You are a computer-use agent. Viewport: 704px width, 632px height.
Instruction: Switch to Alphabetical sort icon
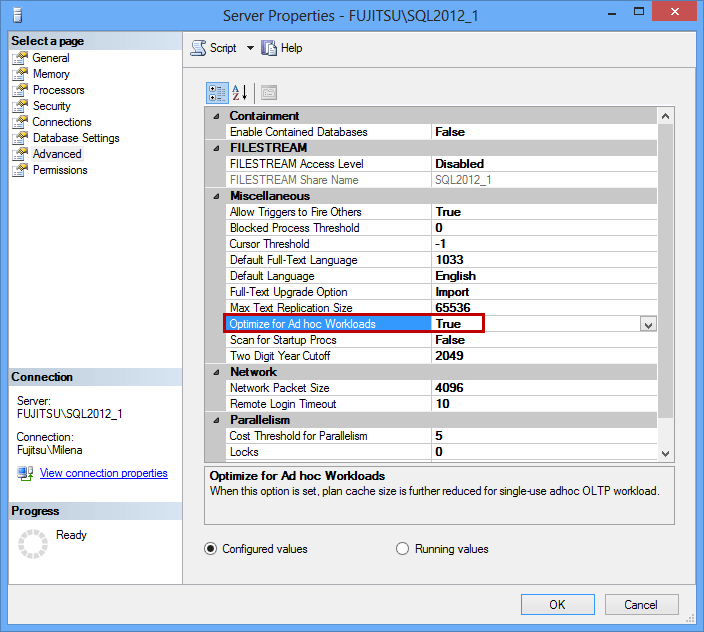pyautogui.click(x=240, y=93)
